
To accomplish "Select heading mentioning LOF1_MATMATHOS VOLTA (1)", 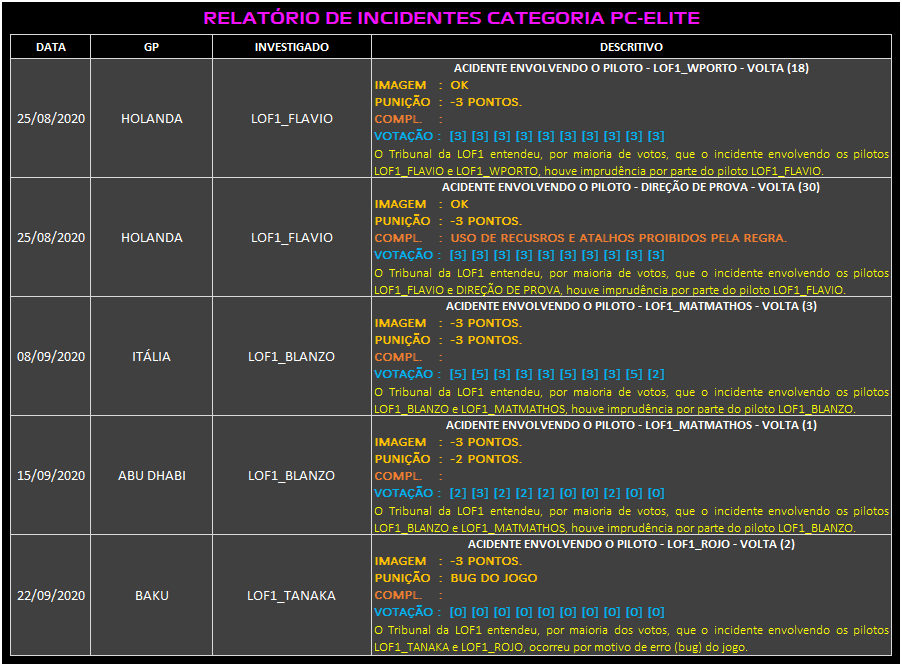I will [x=631, y=425].
